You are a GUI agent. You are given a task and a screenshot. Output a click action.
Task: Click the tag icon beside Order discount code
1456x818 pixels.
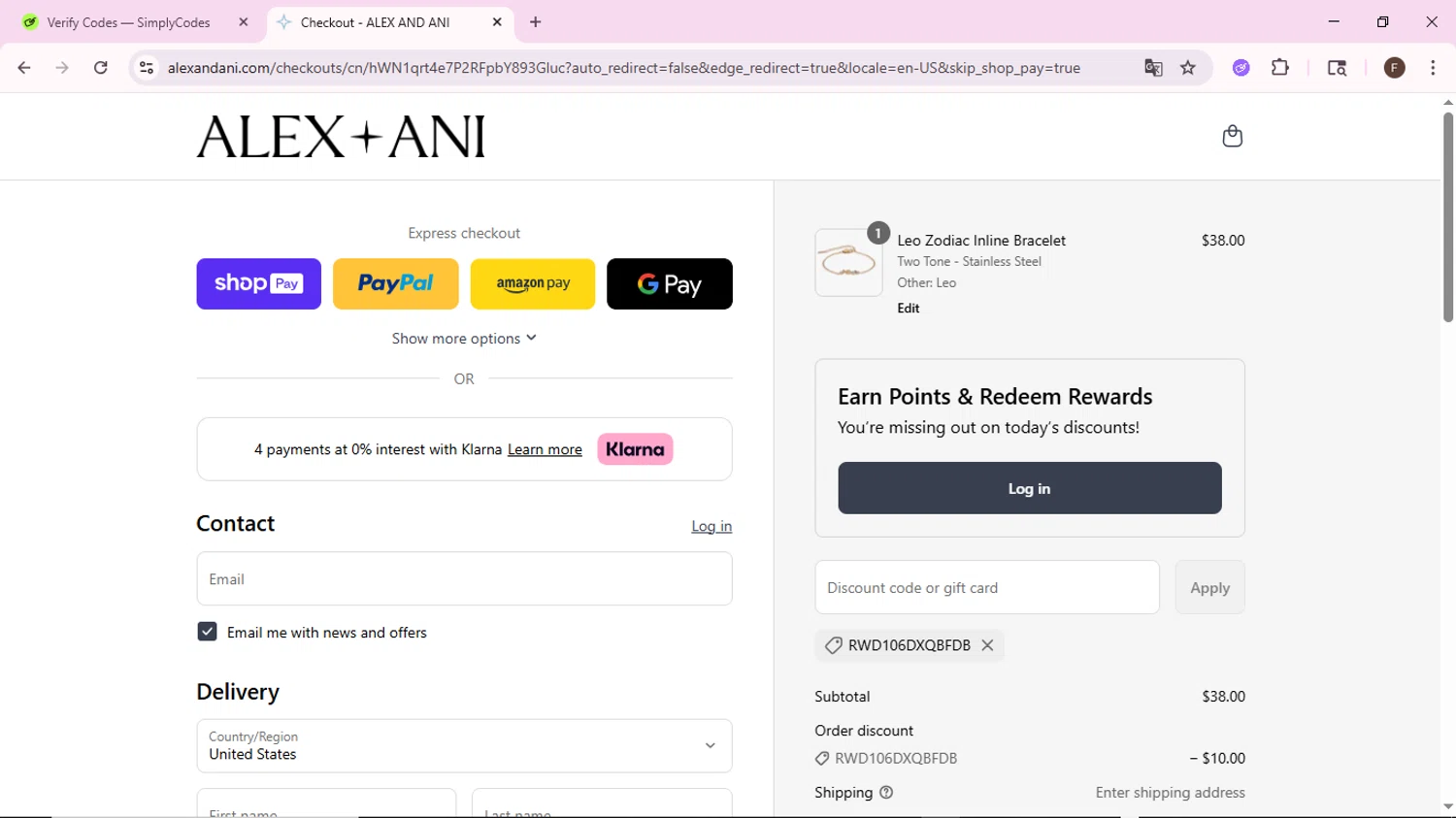click(x=822, y=759)
